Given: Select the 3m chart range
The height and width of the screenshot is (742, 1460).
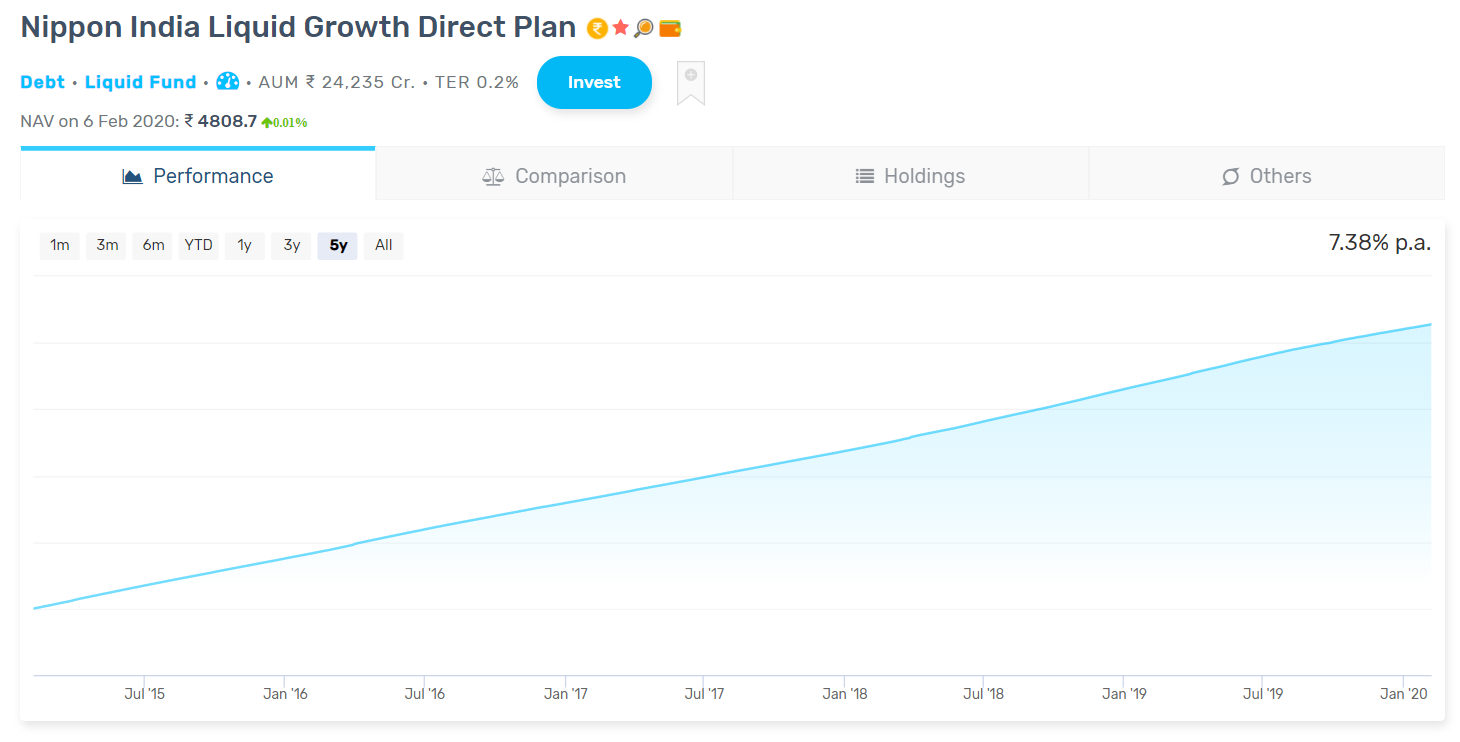Looking at the screenshot, I should (x=107, y=245).
